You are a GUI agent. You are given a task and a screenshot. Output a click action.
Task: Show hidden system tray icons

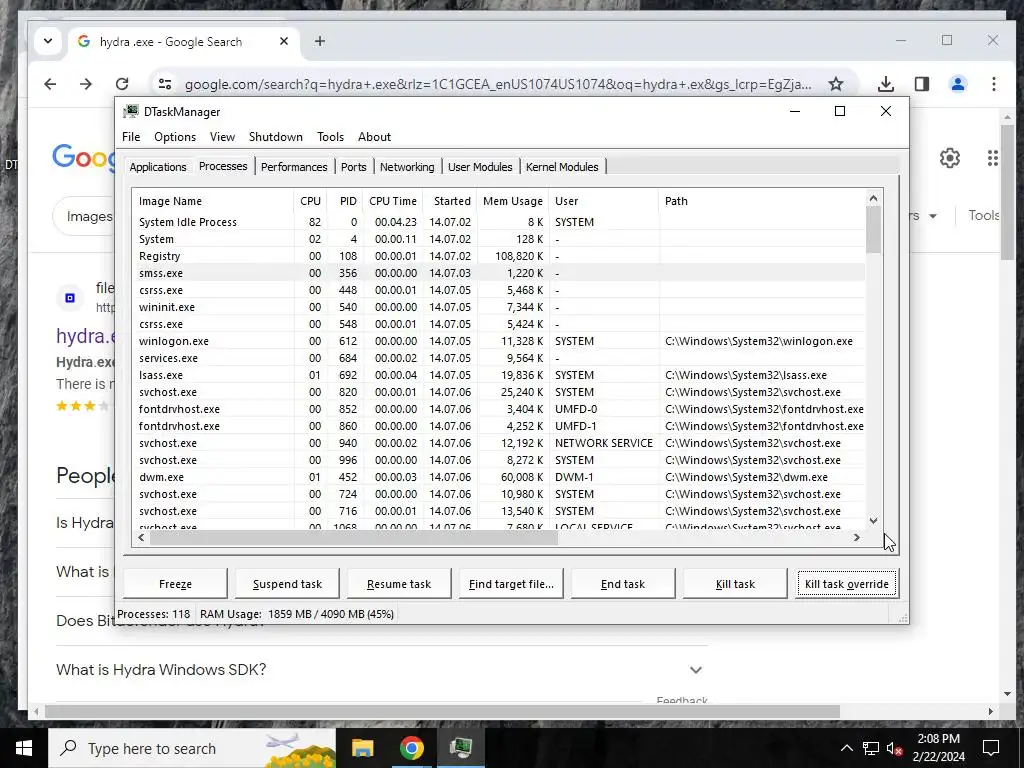point(846,748)
